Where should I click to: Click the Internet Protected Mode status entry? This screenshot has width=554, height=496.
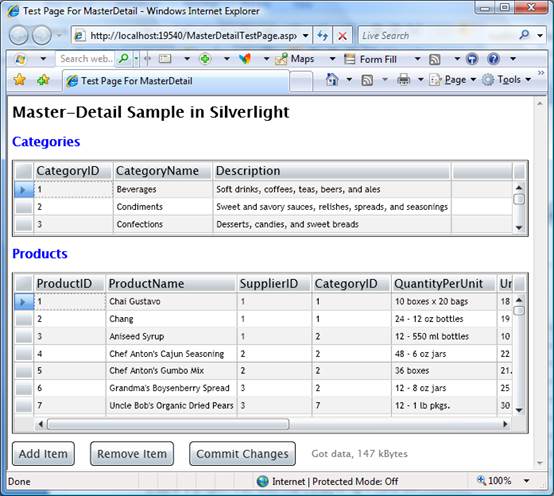click(x=328, y=481)
